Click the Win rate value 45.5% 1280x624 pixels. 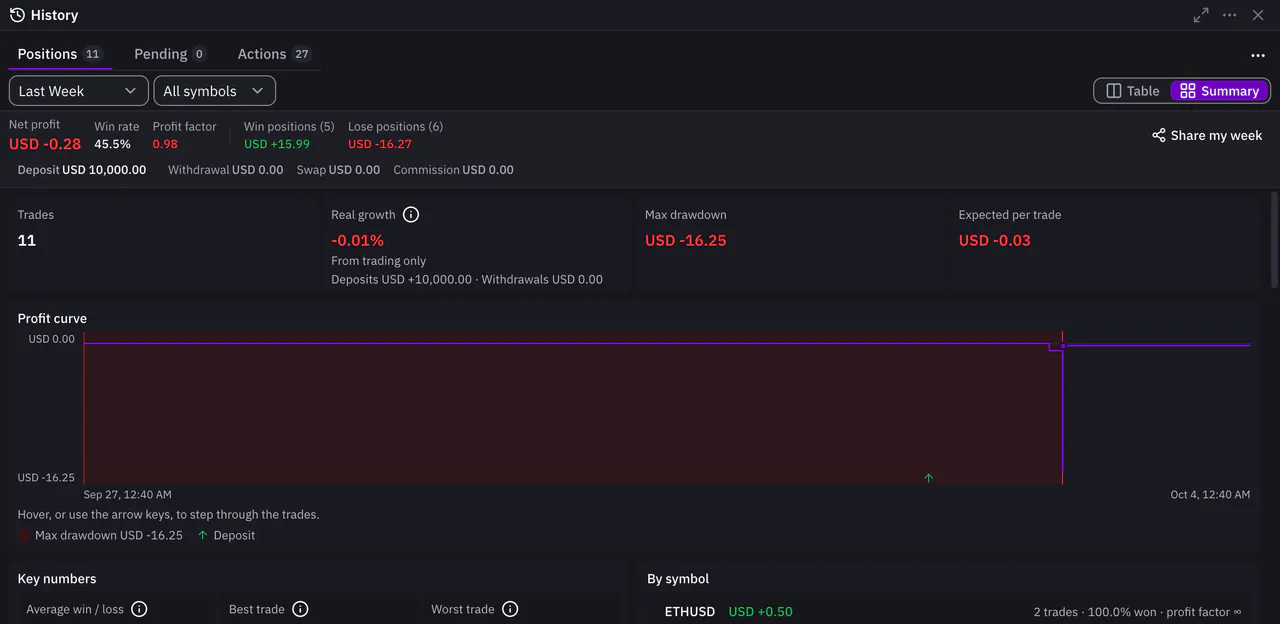tap(112, 144)
